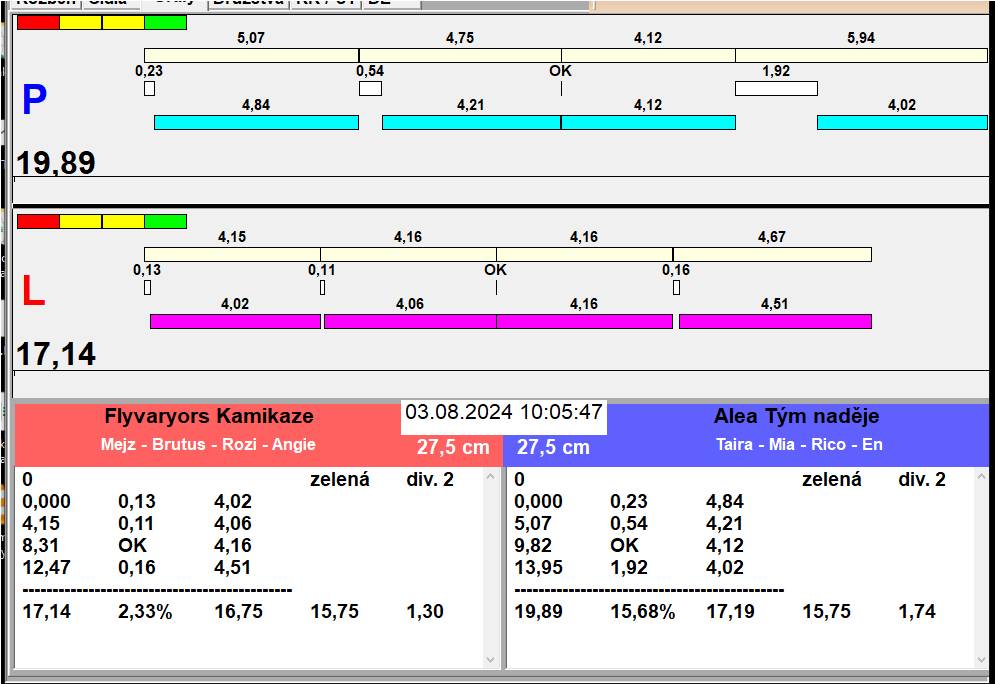
Task: Click the blue P lane letter
Action: tap(34, 100)
